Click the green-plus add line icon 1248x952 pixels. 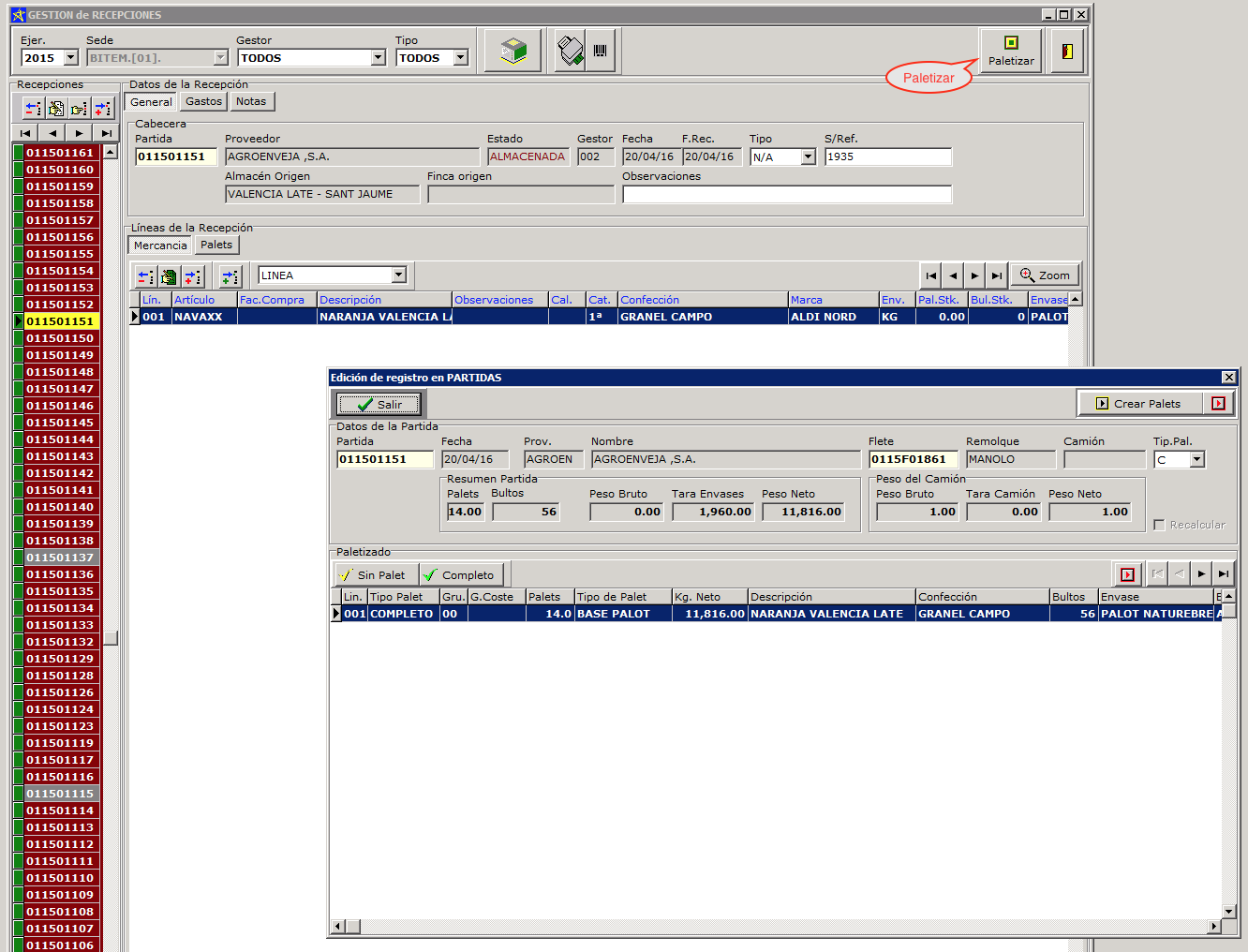[230, 276]
